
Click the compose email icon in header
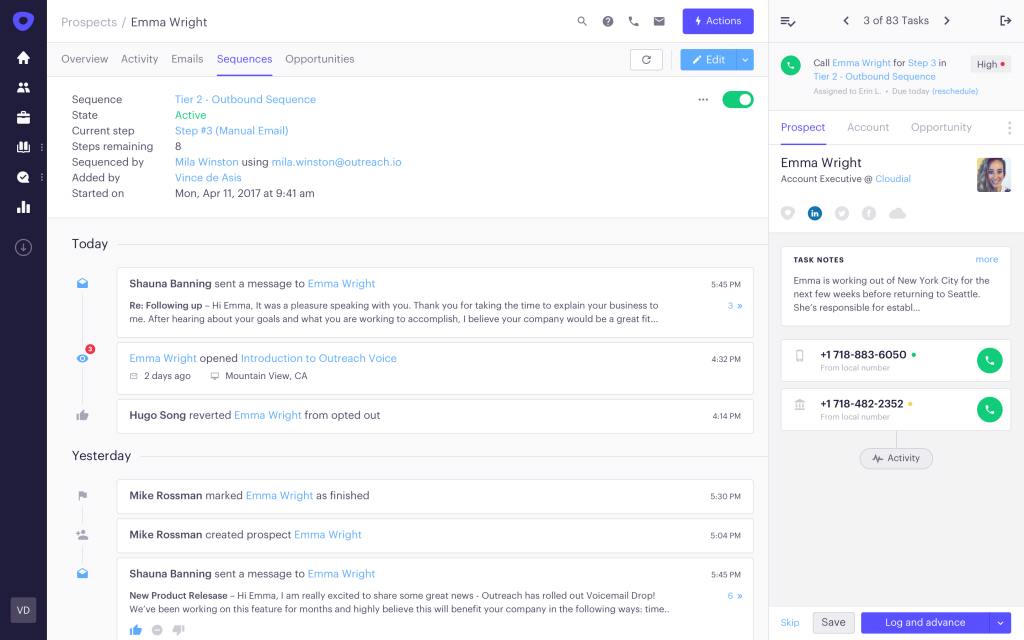660,22
